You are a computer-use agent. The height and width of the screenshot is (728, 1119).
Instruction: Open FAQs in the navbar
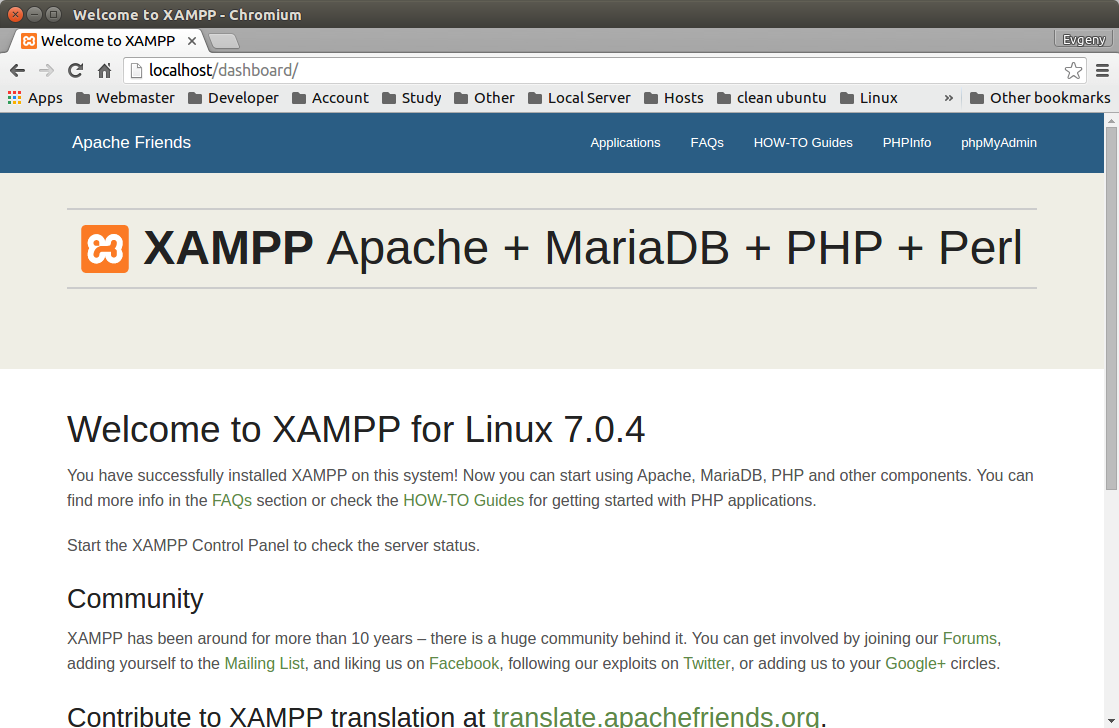click(707, 143)
